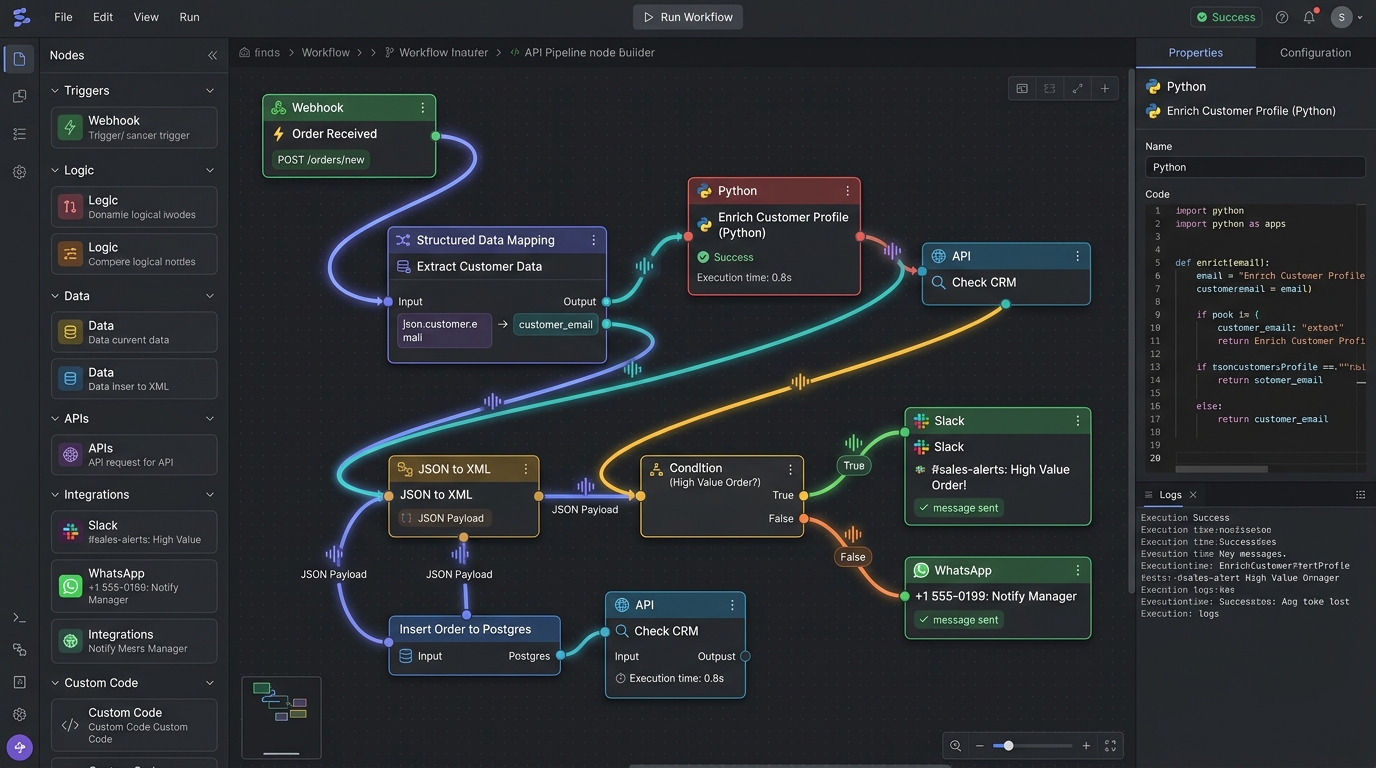
Task: Collapse the Triggers section
Action: pos(210,91)
